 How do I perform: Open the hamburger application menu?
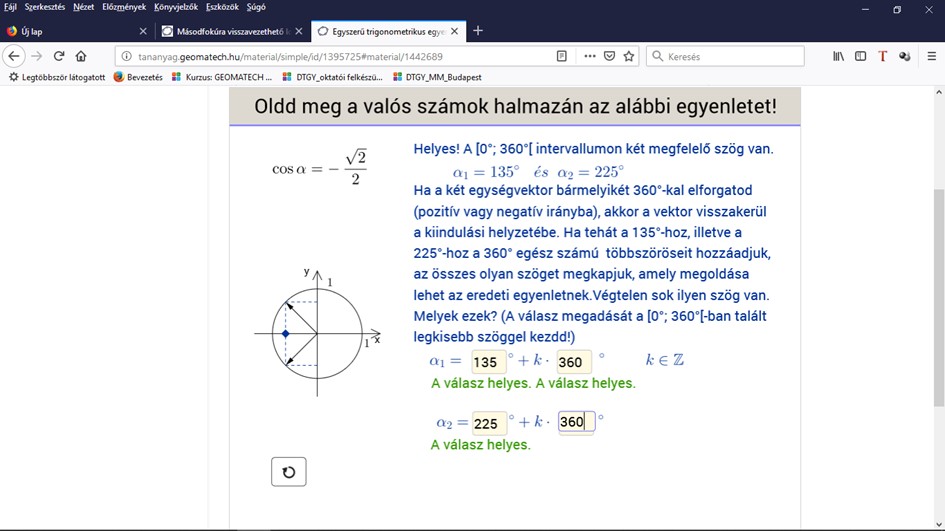(931, 56)
